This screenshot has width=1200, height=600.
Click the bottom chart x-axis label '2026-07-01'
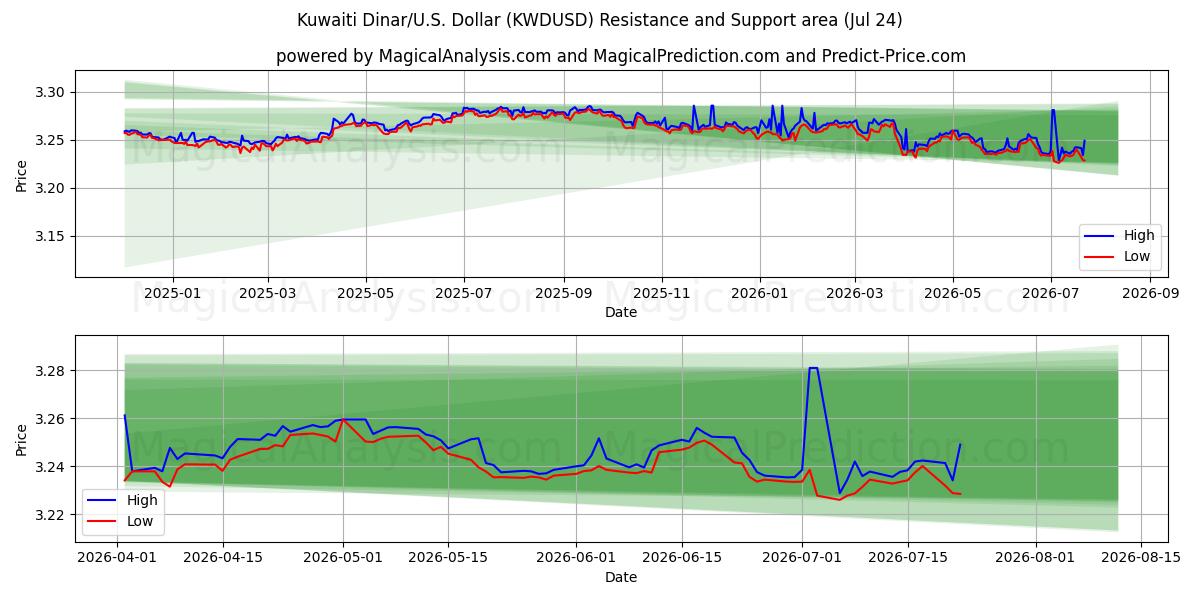[802, 558]
